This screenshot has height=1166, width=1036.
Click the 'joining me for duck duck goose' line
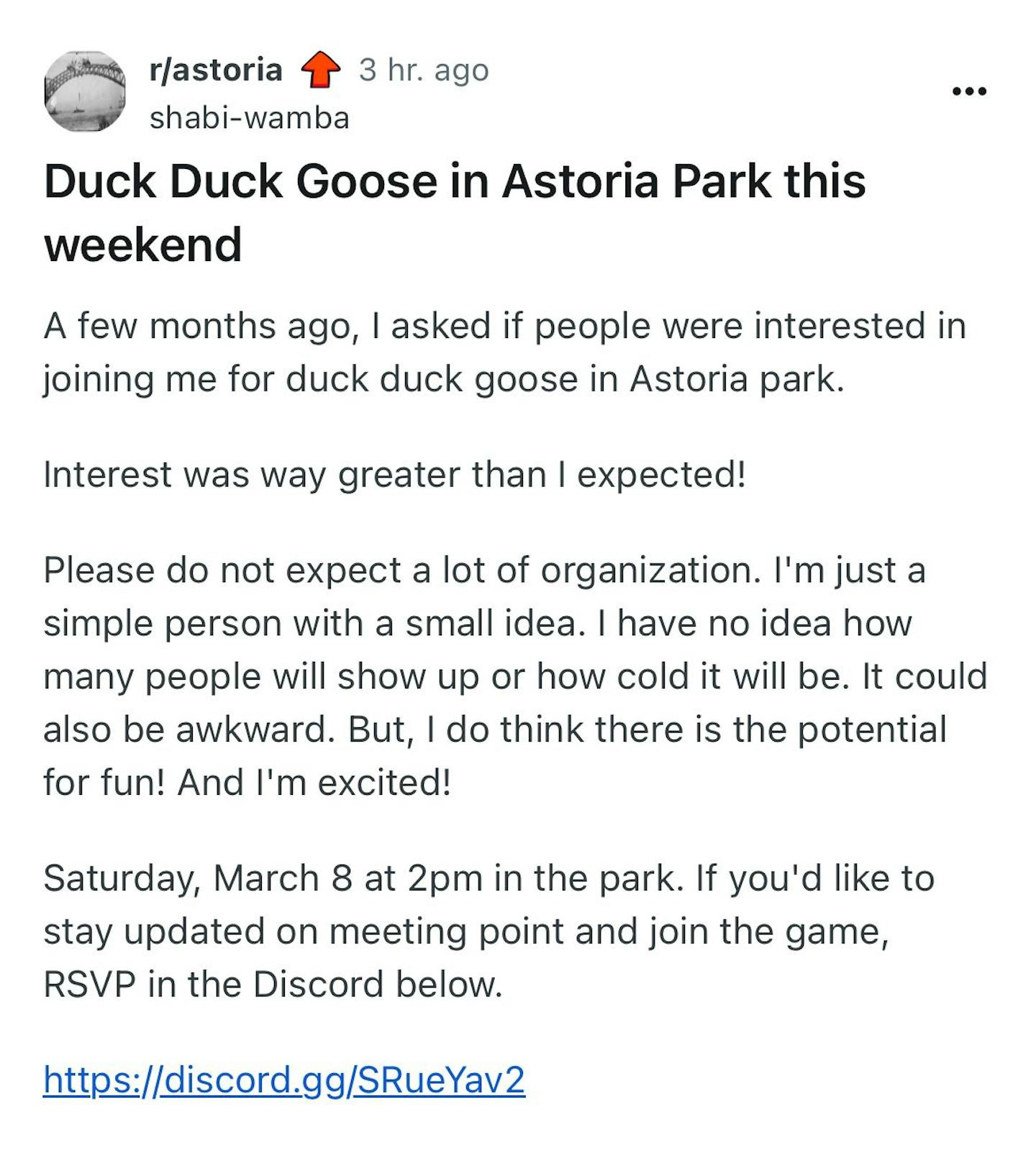443,379
